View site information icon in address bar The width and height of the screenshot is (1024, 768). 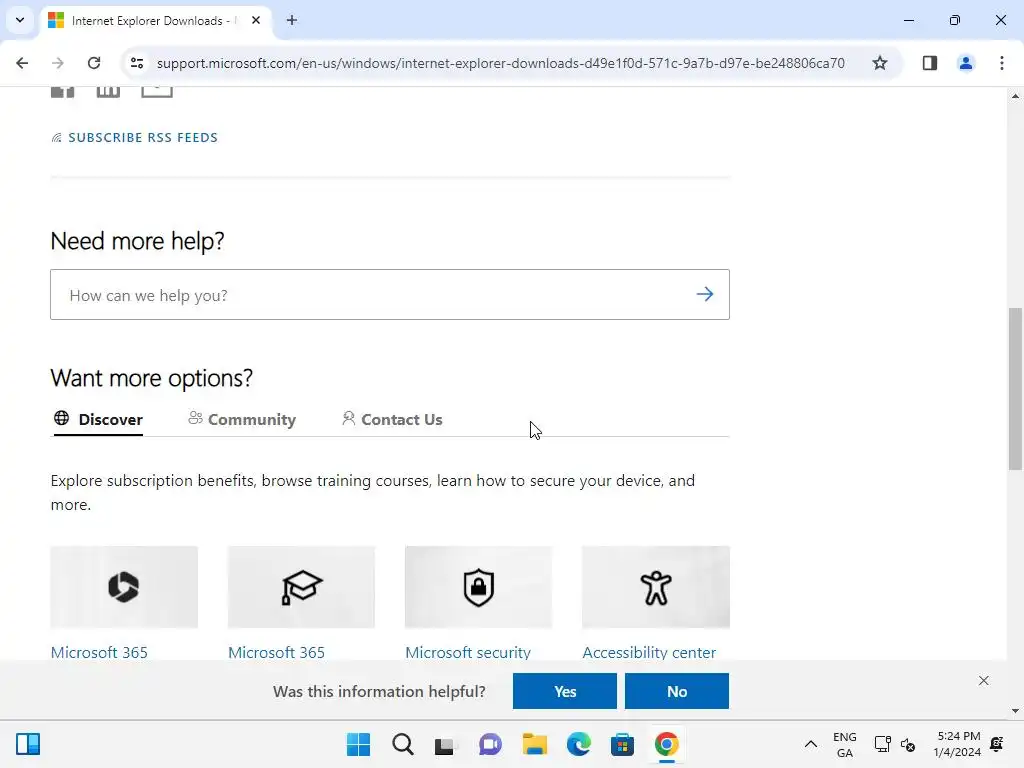[136, 63]
